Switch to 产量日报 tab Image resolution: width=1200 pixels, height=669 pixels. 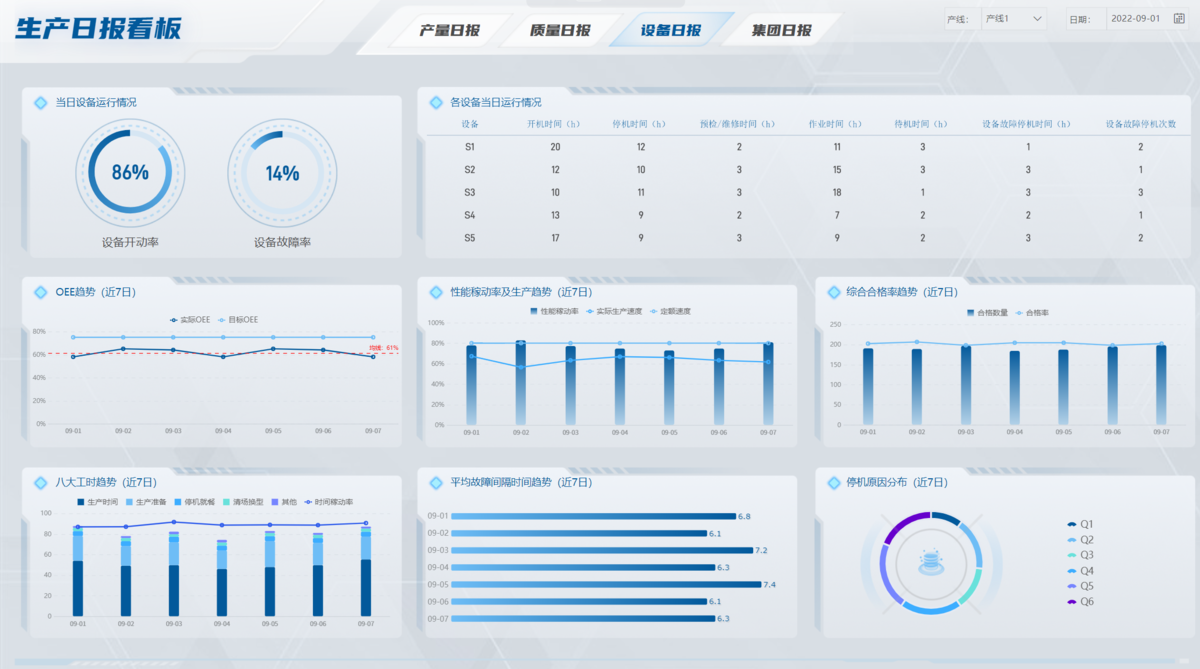click(x=450, y=30)
